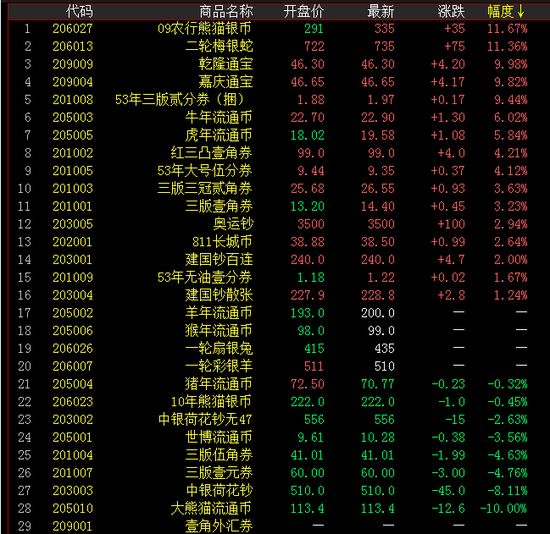
Task: Click the -10.00% change value
Action: click(504, 509)
